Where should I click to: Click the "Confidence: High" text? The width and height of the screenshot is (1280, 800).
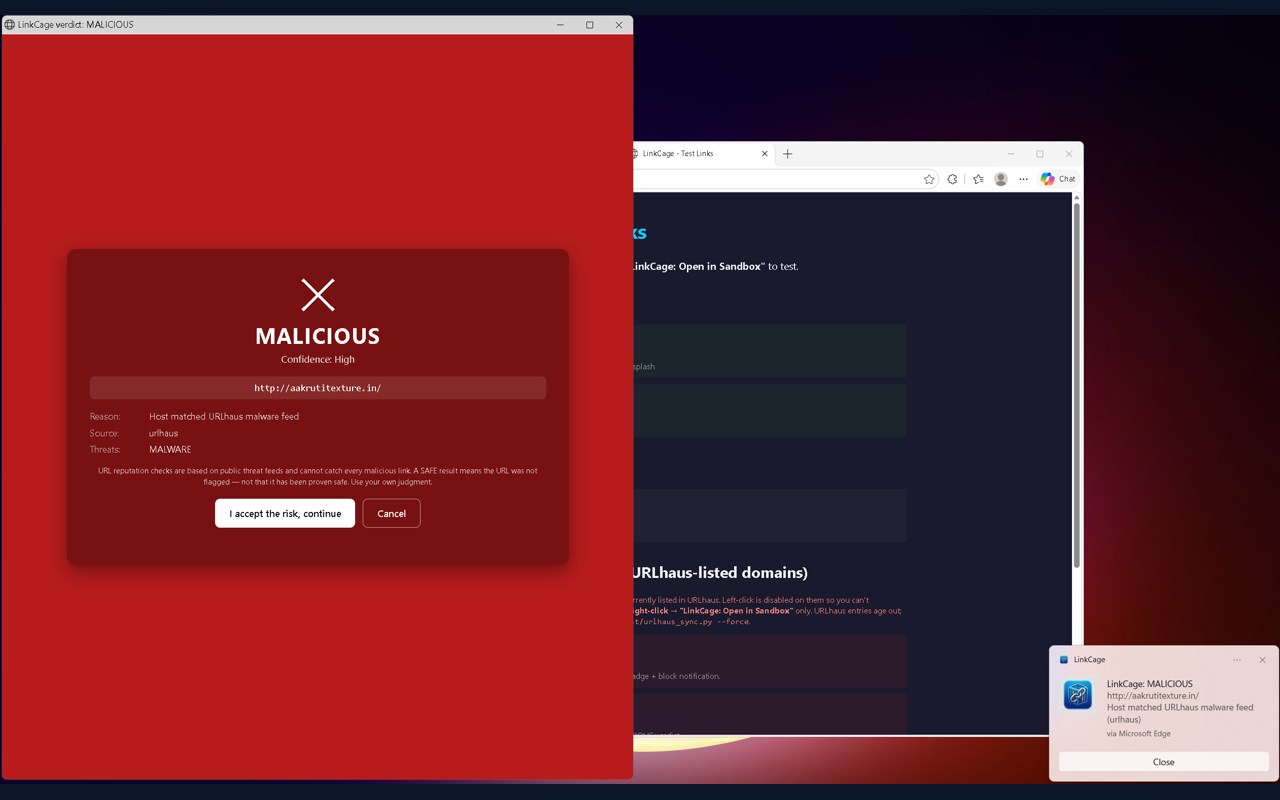(318, 359)
